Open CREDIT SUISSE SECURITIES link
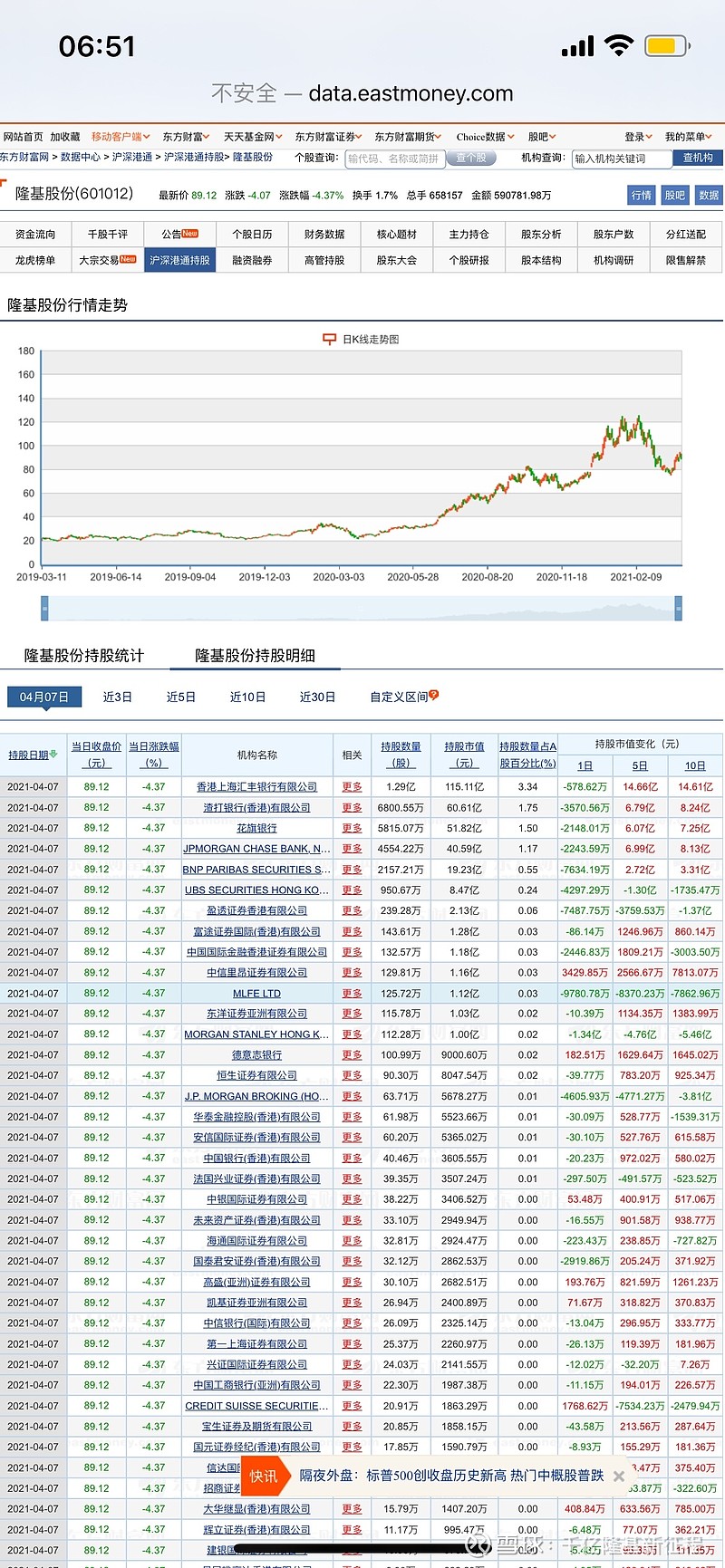This screenshot has width=725, height=1568. click(256, 1406)
